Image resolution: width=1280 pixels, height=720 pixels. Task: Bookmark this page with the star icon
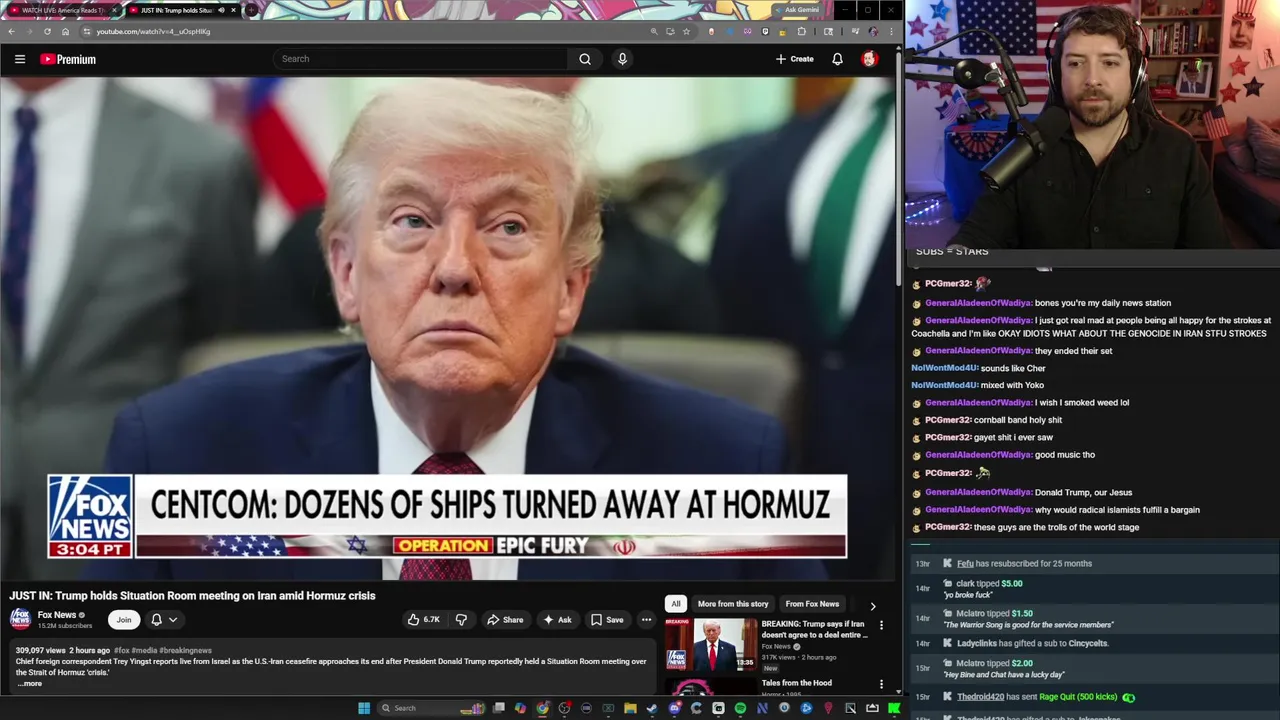coord(686,31)
